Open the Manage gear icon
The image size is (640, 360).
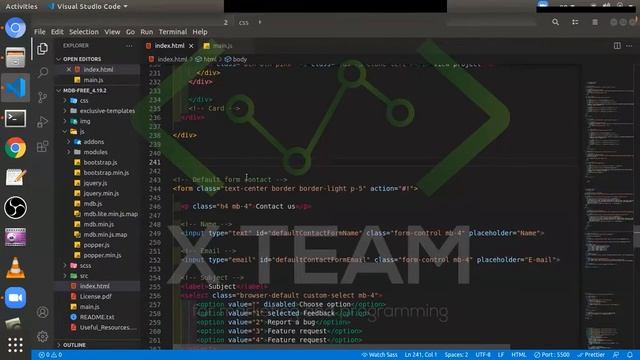coord(42,337)
